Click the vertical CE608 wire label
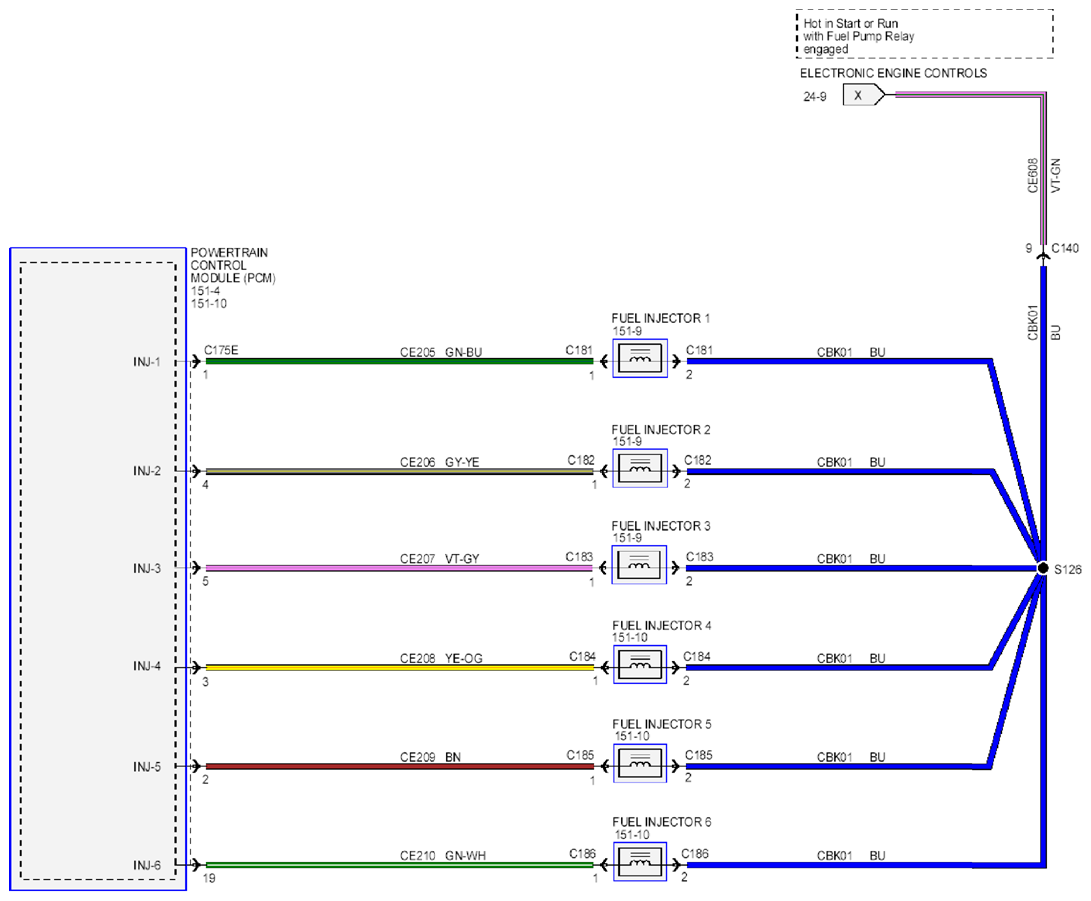Viewport: 1091px width, 901px height. 1033,175
